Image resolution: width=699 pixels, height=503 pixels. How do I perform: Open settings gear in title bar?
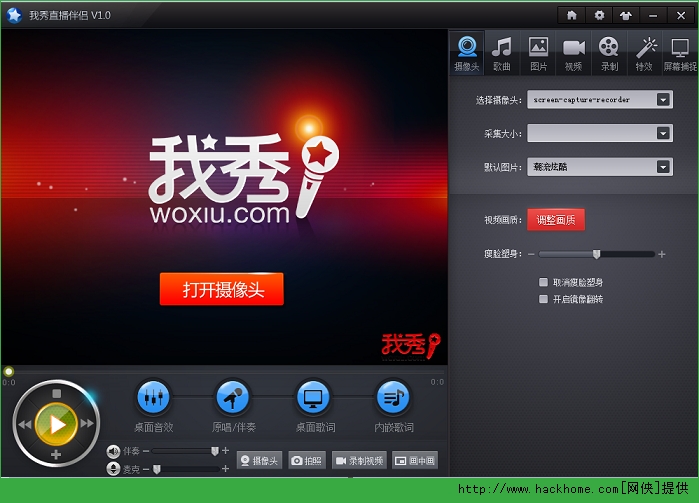[x=599, y=16]
